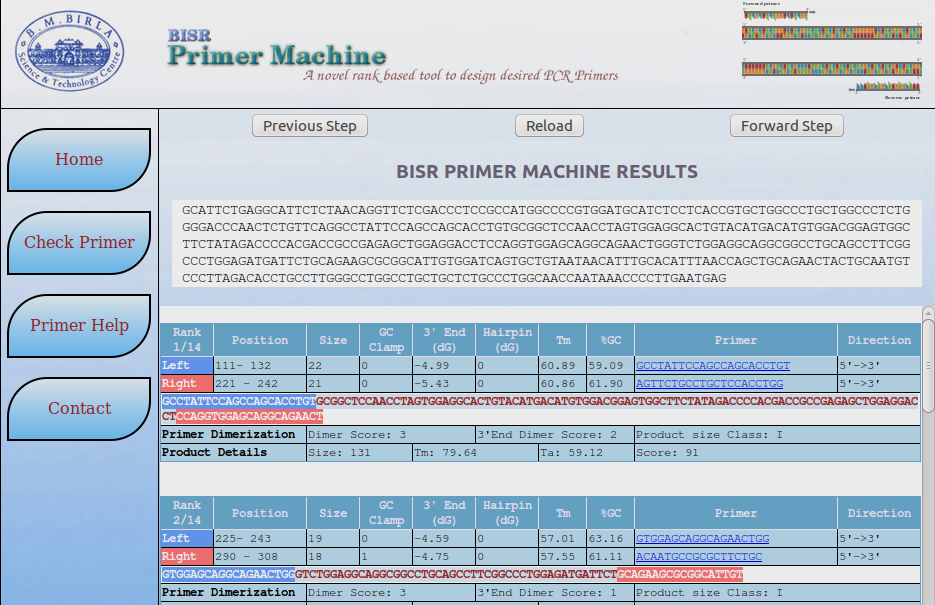Click Product Details Size: 131
This screenshot has width=935, height=605.
[359, 452]
